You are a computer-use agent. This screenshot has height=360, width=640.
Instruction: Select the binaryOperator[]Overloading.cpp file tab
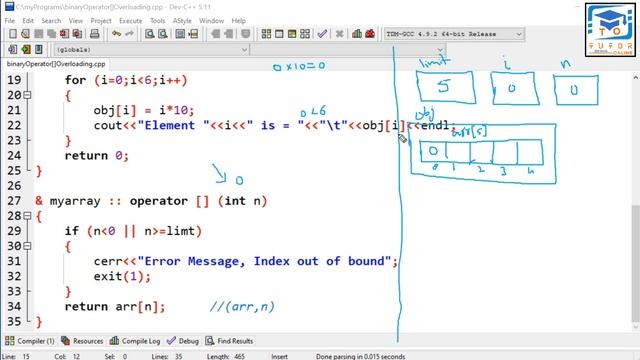(x=56, y=64)
